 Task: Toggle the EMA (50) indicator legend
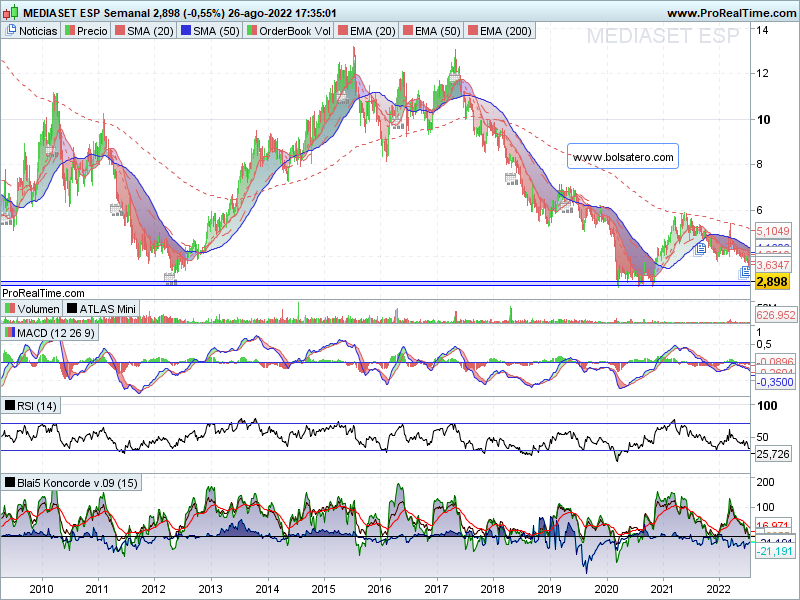[432, 31]
